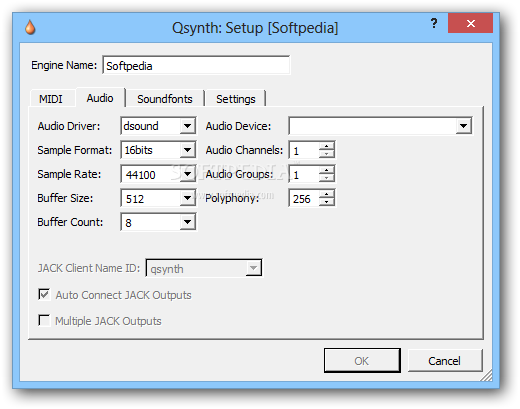Viewport: 520px width, 409px height.
Task: Click the Audio Device label
Action: 238,126
